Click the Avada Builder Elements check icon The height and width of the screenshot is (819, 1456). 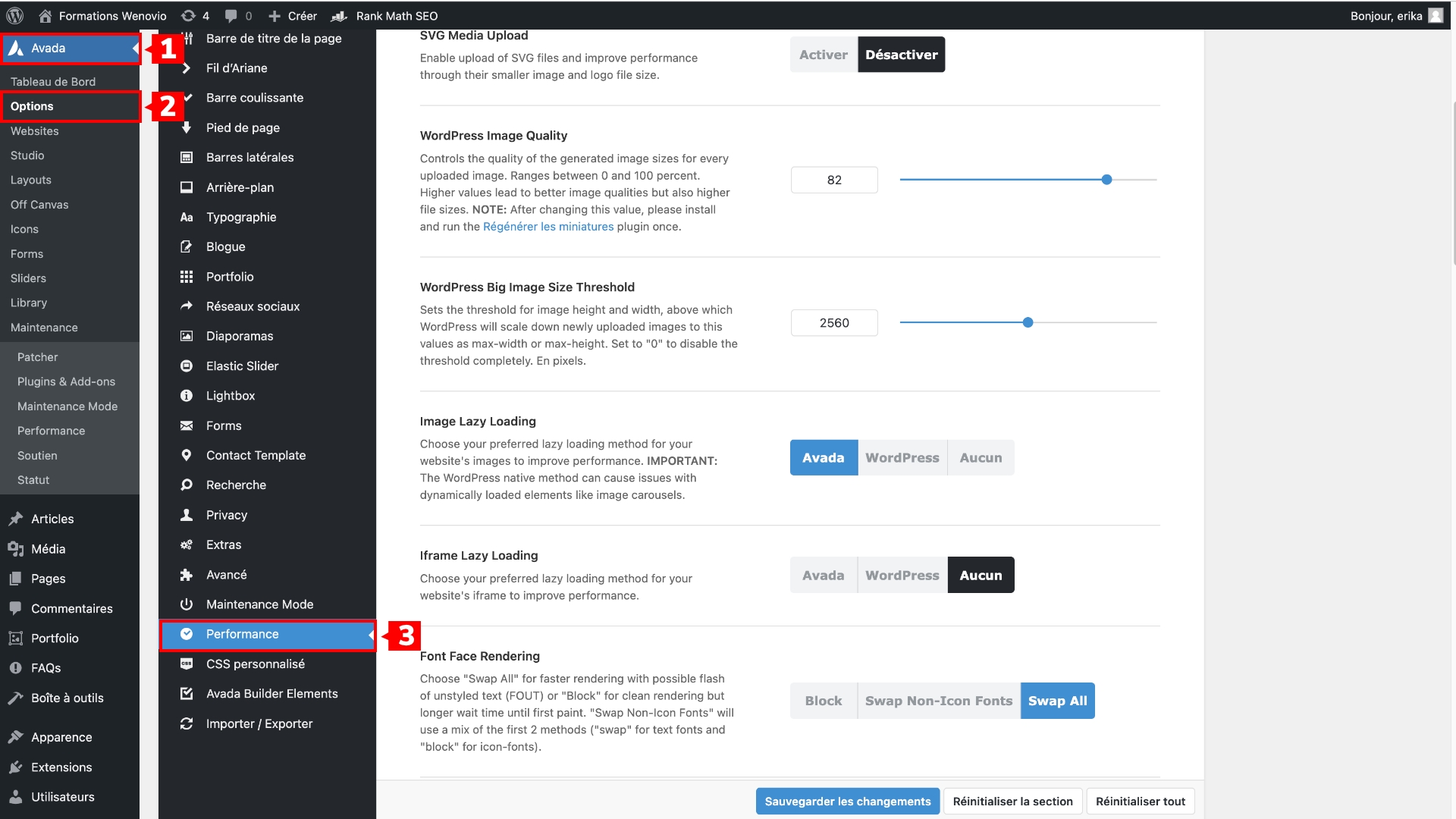187,694
